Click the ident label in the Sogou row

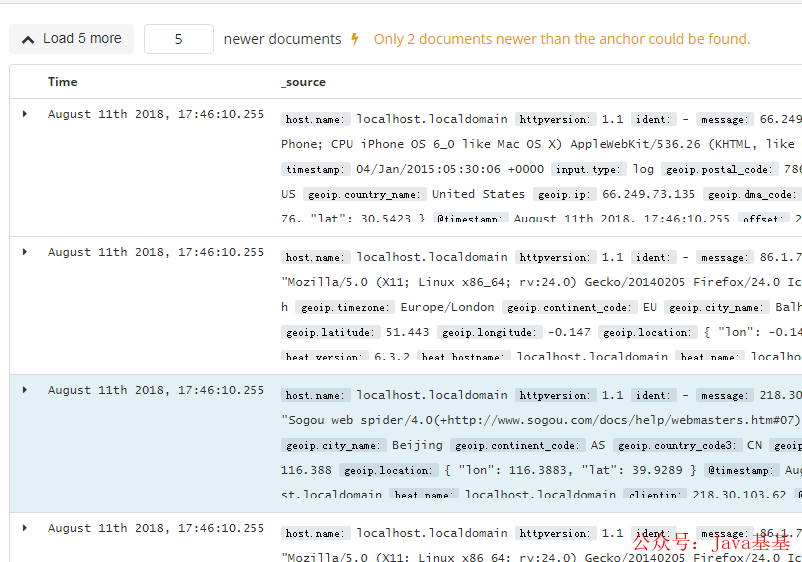click(x=653, y=395)
